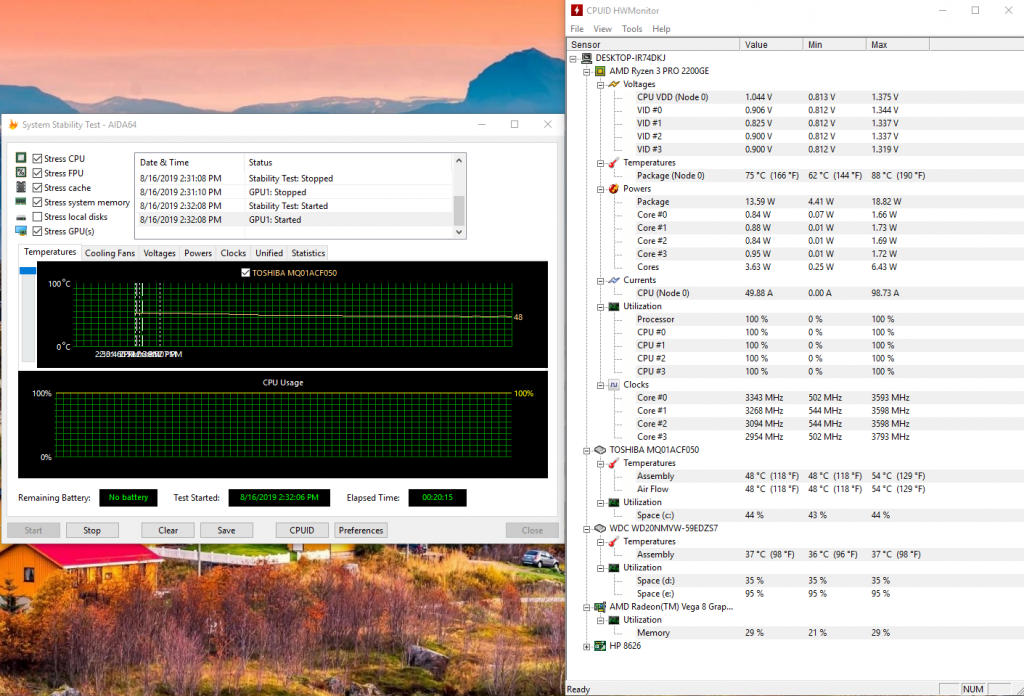Collapse the TOSHIBA MQ01ACF050 node
1024x696 pixels.
(x=586, y=451)
